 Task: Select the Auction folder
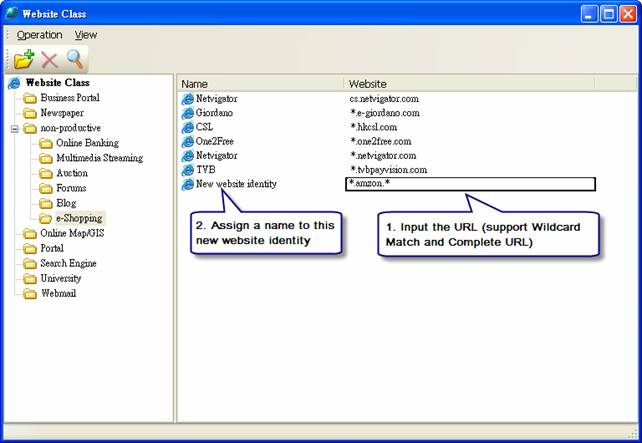point(72,173)
